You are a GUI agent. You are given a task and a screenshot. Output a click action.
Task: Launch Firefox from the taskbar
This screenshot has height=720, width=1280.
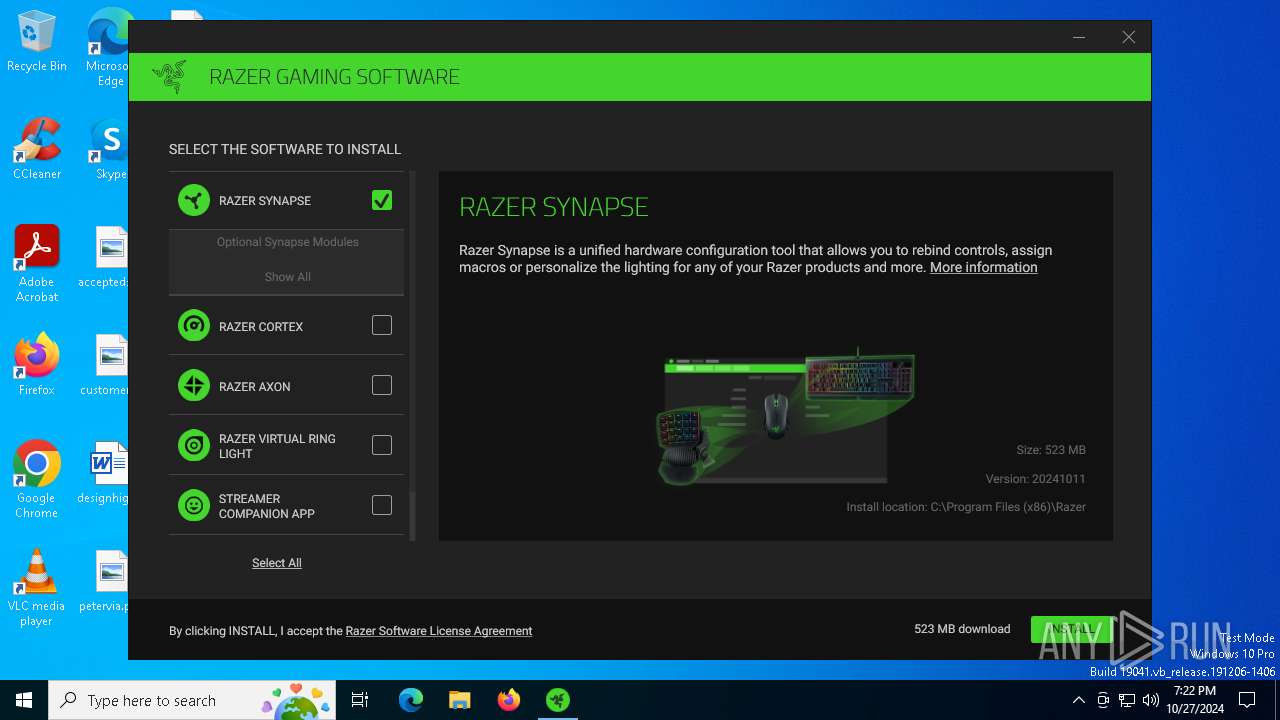509,700
